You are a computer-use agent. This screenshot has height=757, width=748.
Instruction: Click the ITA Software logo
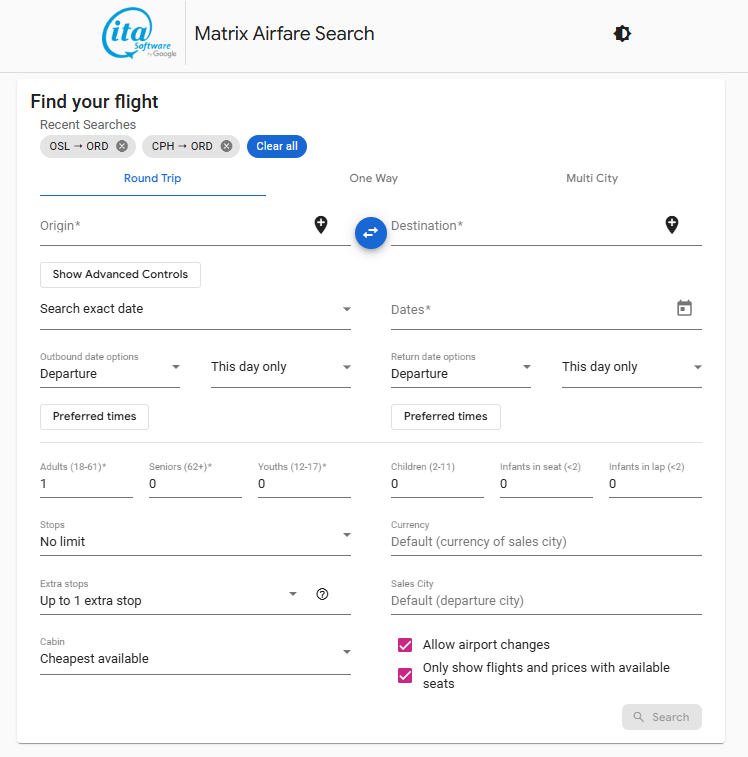(139, 33)
